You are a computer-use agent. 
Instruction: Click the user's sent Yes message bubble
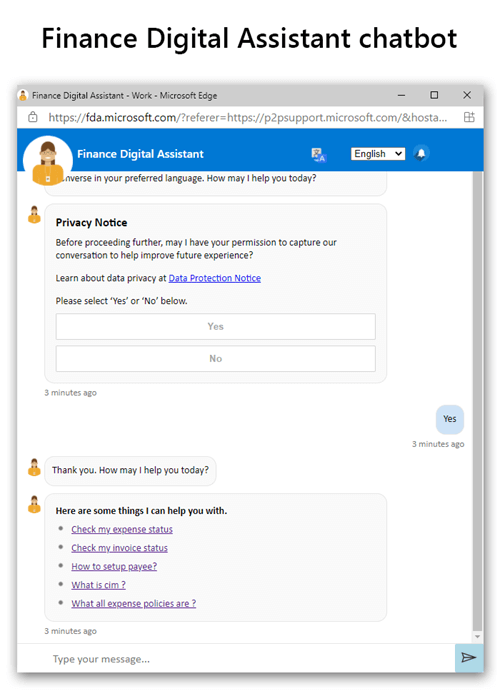(450, 419)
